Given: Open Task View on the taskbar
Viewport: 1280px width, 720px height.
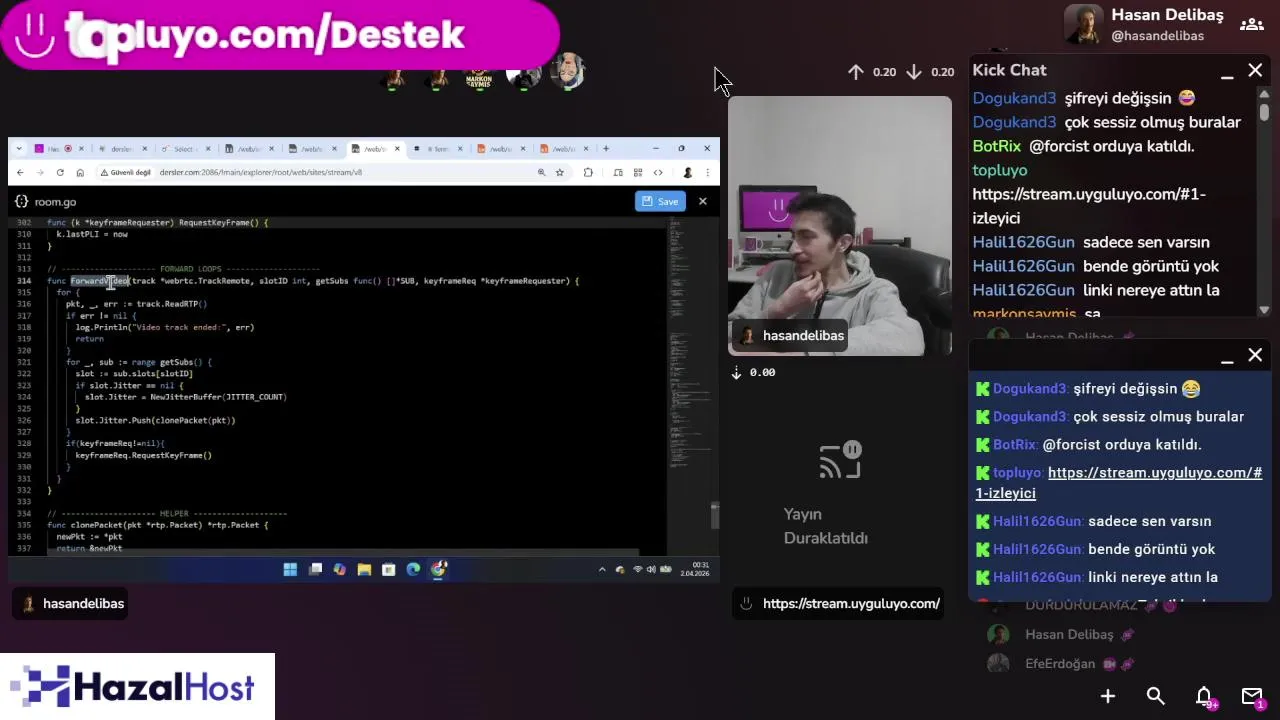Looking at the screenshot, I should click(315, 569).
